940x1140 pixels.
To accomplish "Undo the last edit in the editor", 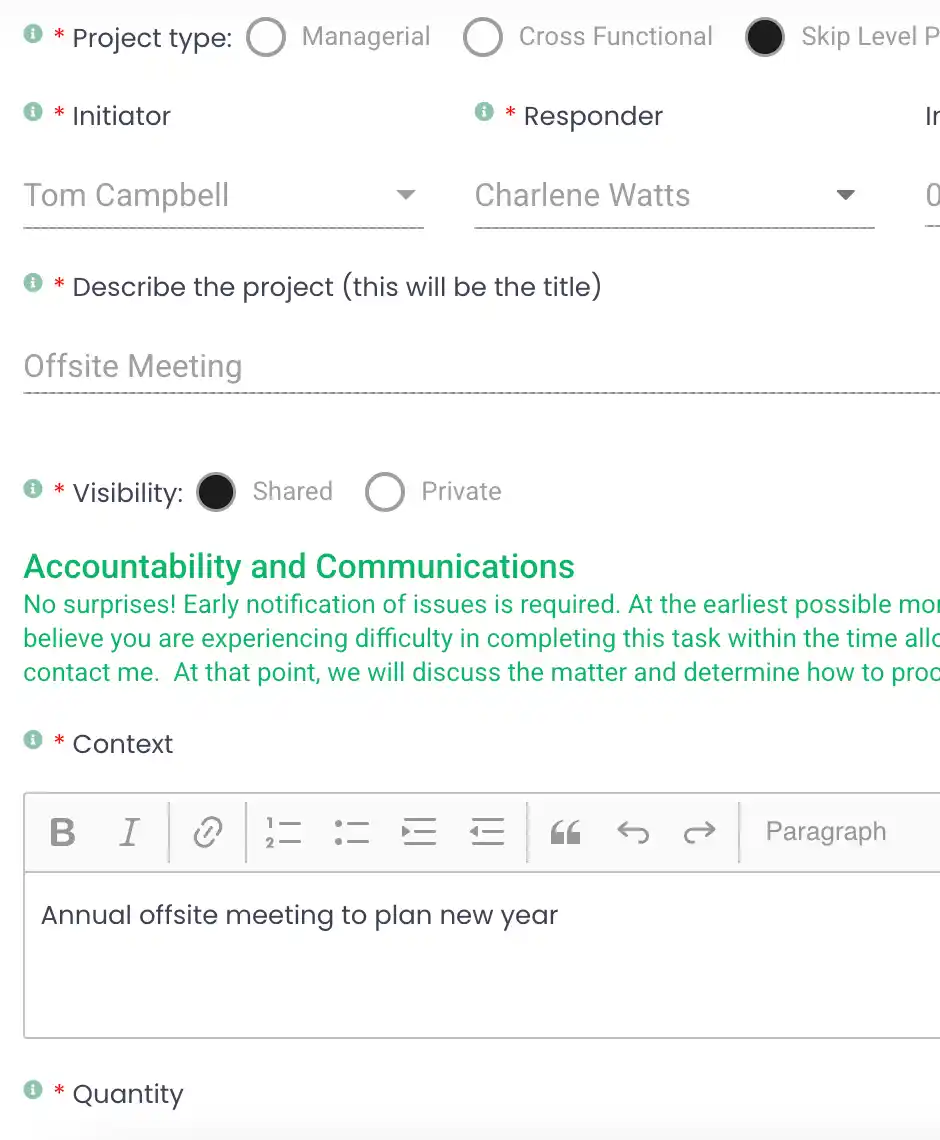I will pos(634,831).
